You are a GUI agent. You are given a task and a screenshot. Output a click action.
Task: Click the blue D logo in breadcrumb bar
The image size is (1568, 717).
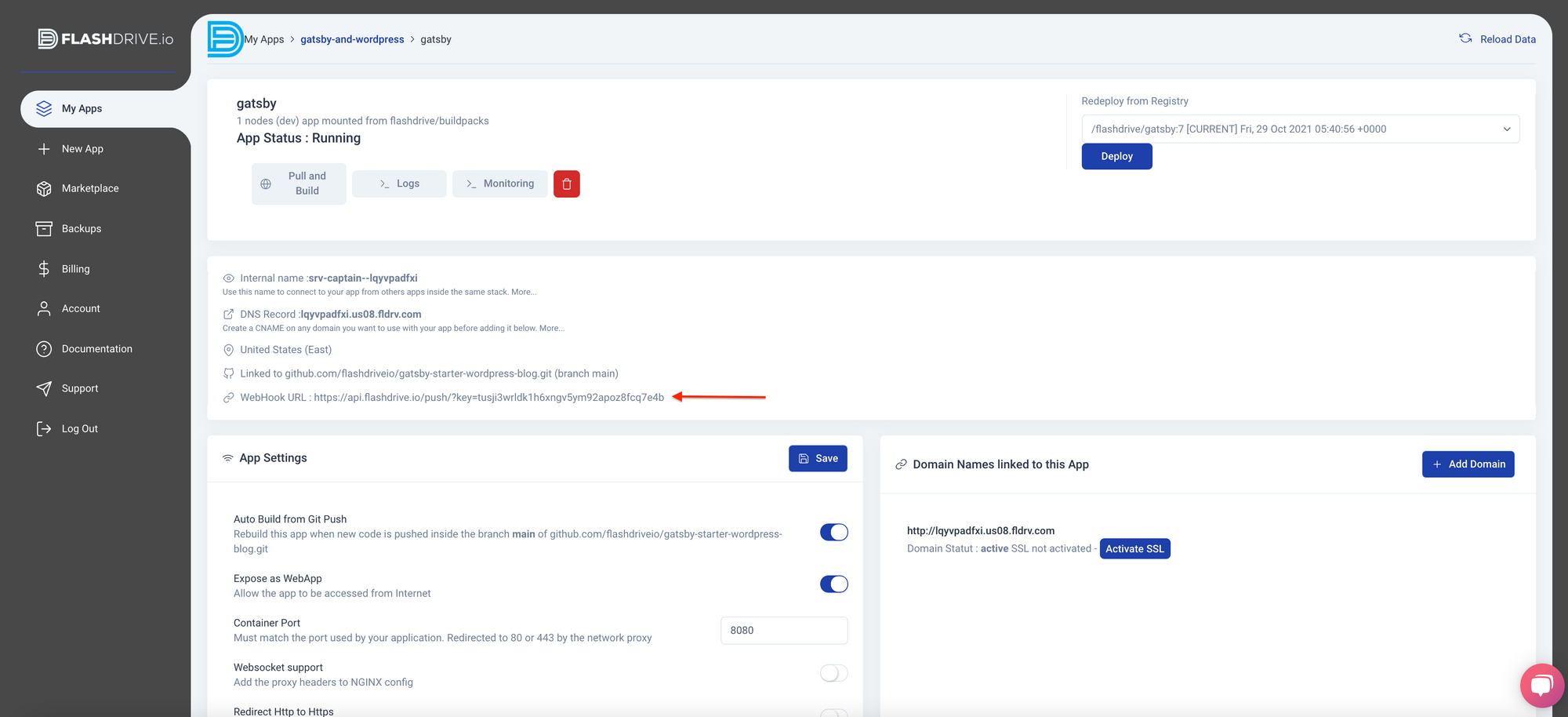225,39
